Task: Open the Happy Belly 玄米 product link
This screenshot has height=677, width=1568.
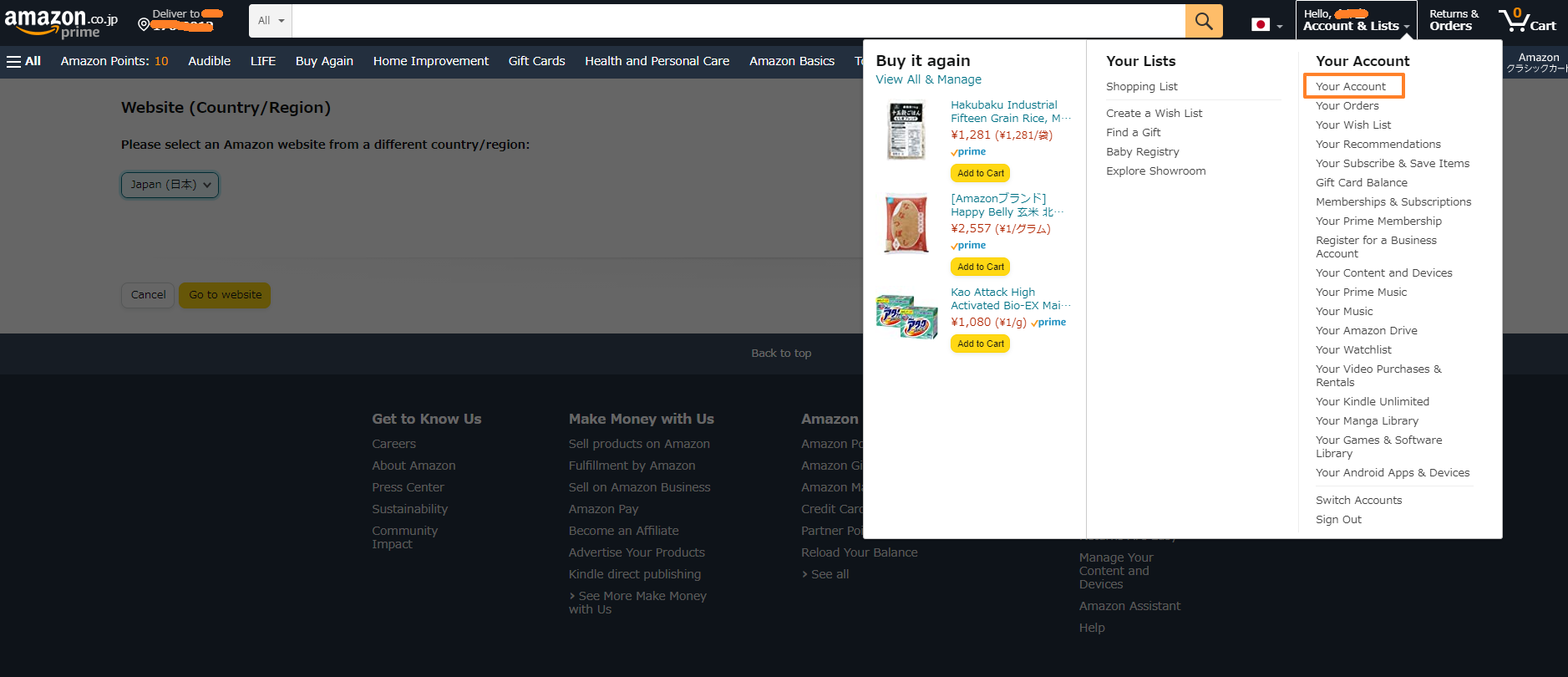Action: pyautogui.click(x=1007, y=205)
